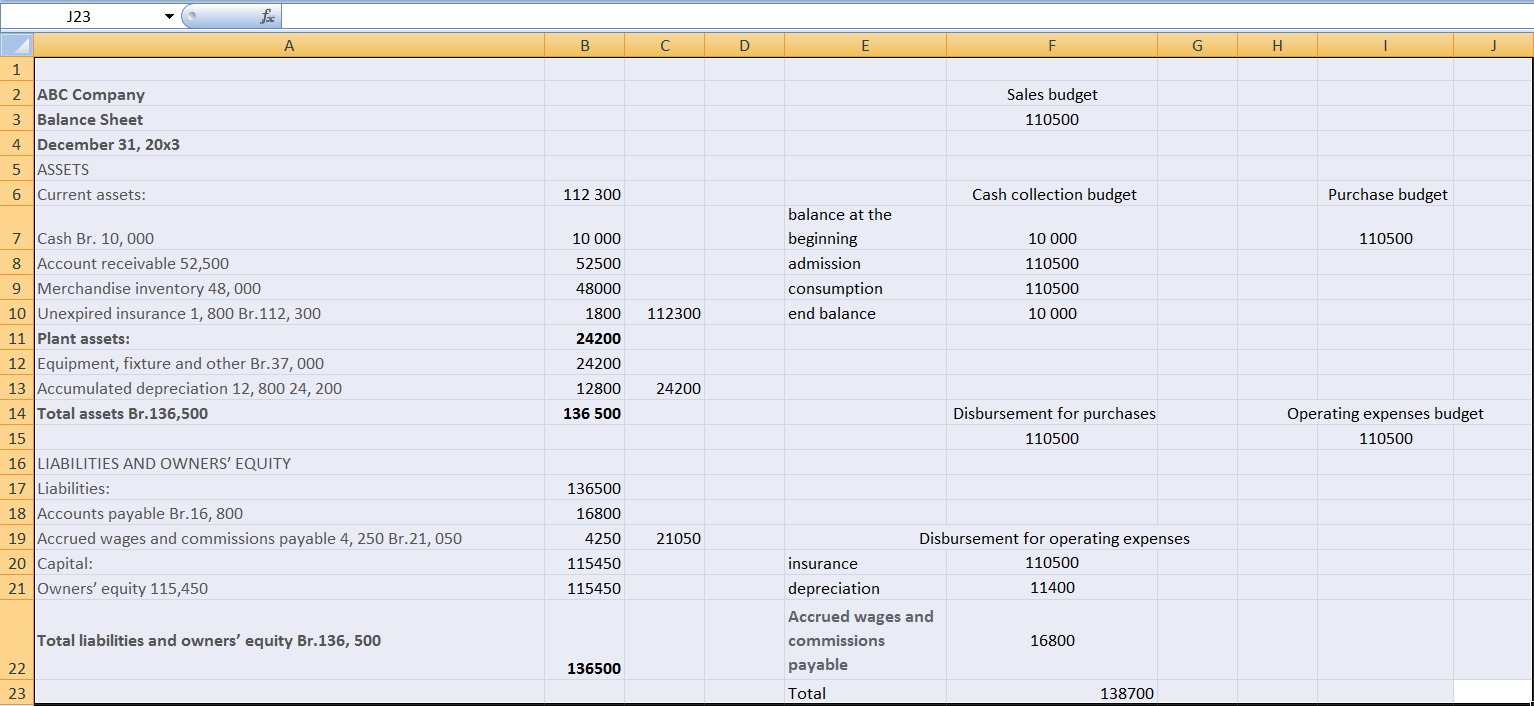1534x706 pixels.
Task: Open the Name Box dropdown arrow
Action: (169, 17)
